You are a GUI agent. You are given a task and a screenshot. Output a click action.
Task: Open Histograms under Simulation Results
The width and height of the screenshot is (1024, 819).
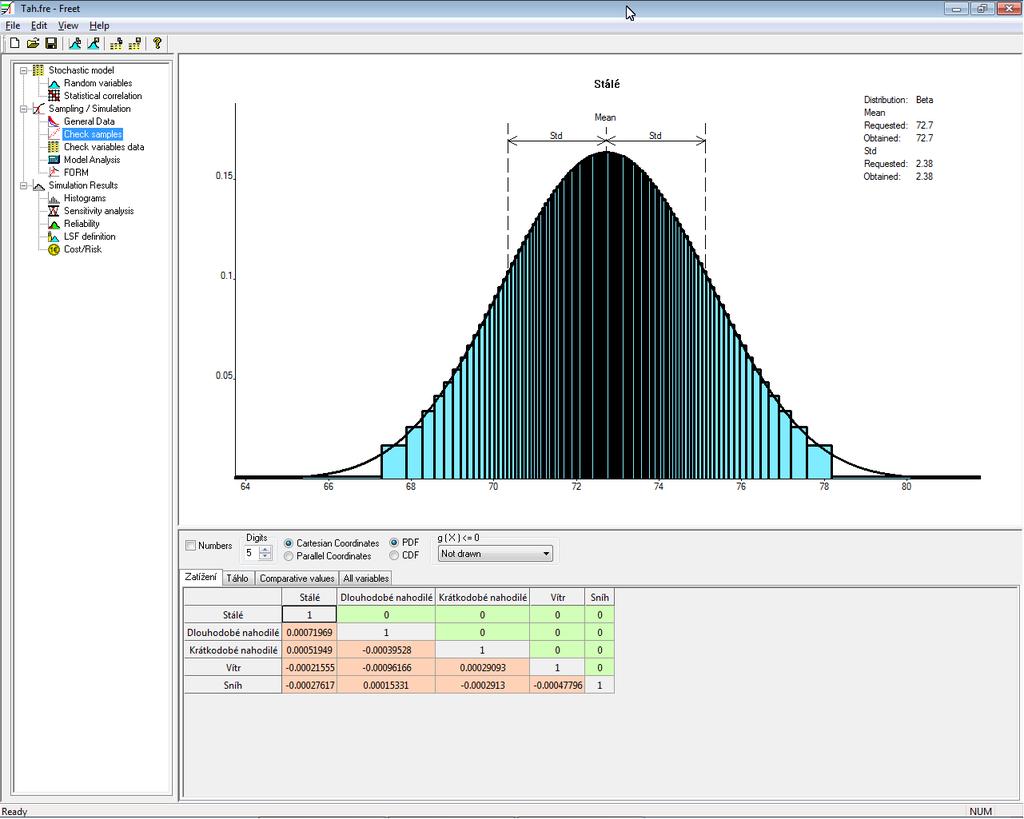85,198
